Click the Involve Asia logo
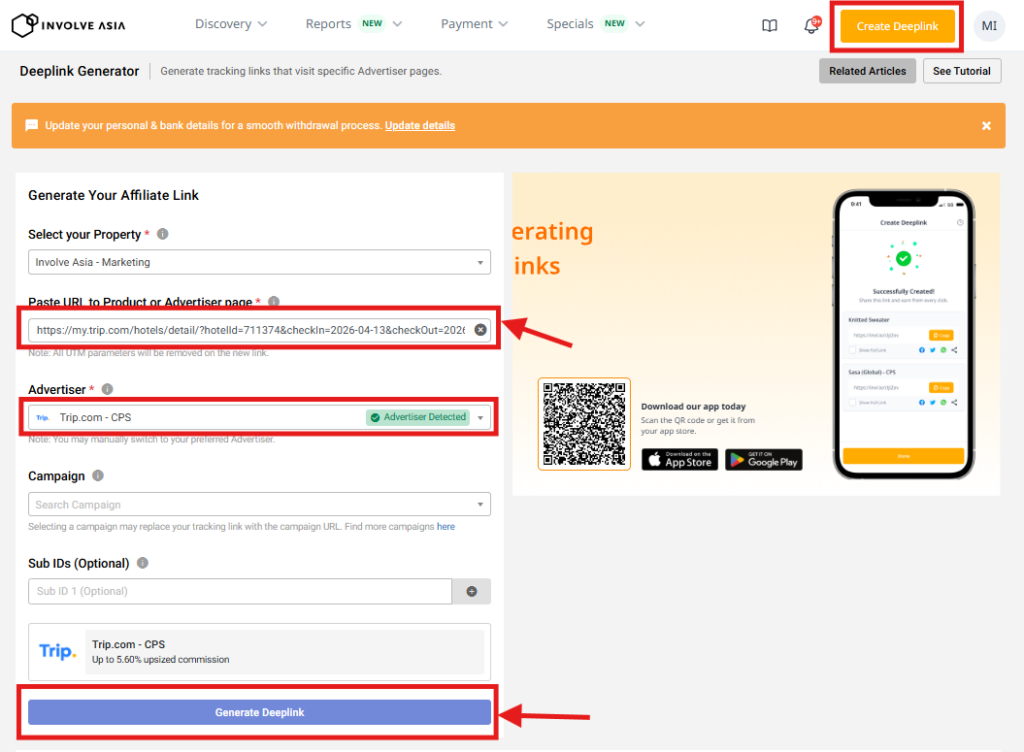Image resolution: width=1024 pixels, height=752 pixels. click(x=69, y=25)
